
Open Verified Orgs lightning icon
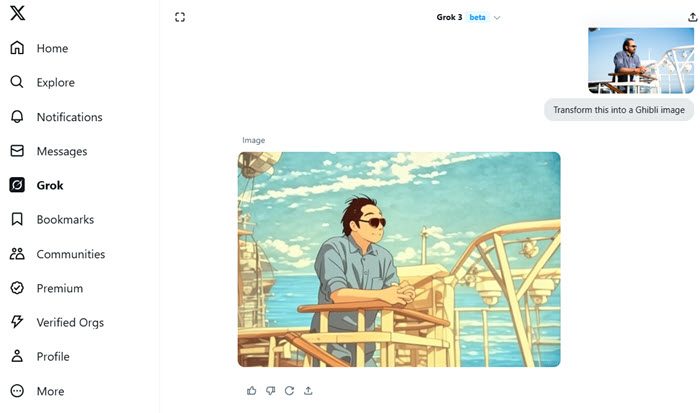pyautogui.click(x=17, y=322)
